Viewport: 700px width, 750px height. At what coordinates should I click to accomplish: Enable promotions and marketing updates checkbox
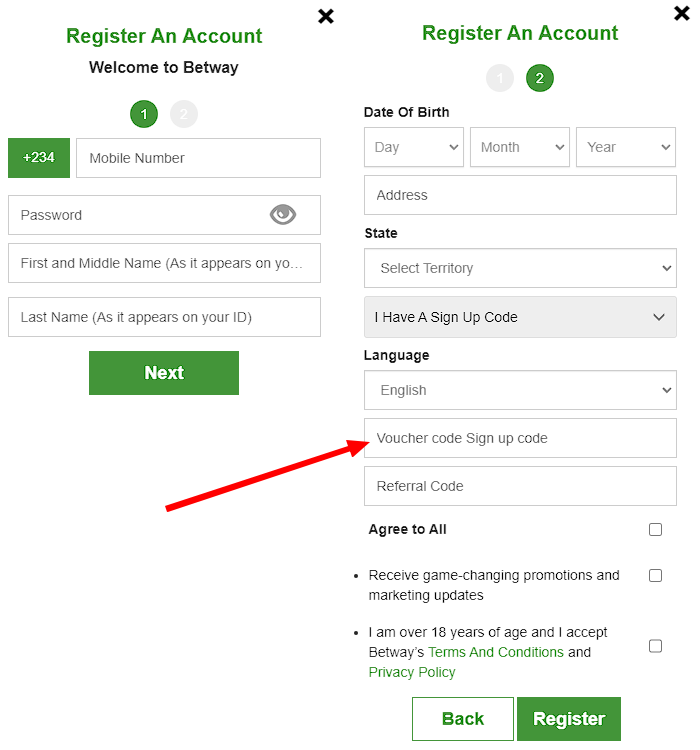tap(655, 575)
